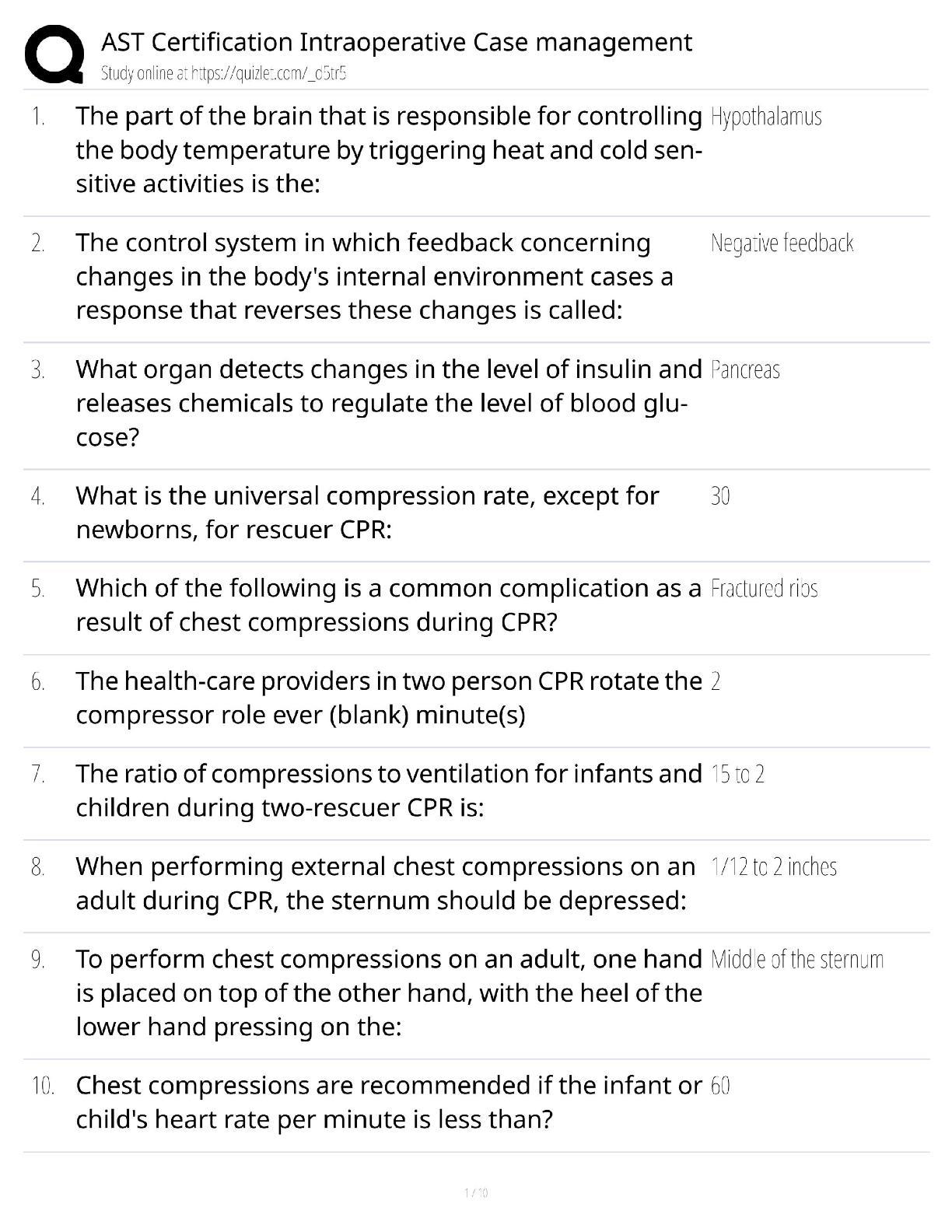Click the answer "30" for compression rate
This screenshot has width=952, height=1232.
720,496
